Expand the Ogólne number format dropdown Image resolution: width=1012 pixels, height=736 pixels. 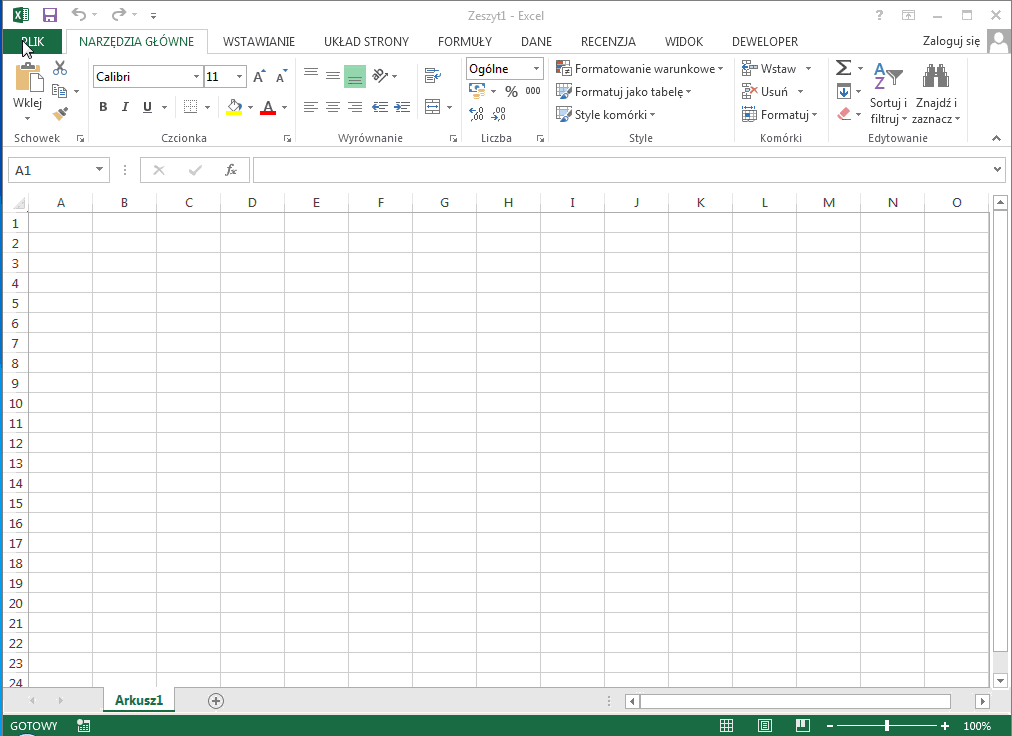tap(537, 69)
